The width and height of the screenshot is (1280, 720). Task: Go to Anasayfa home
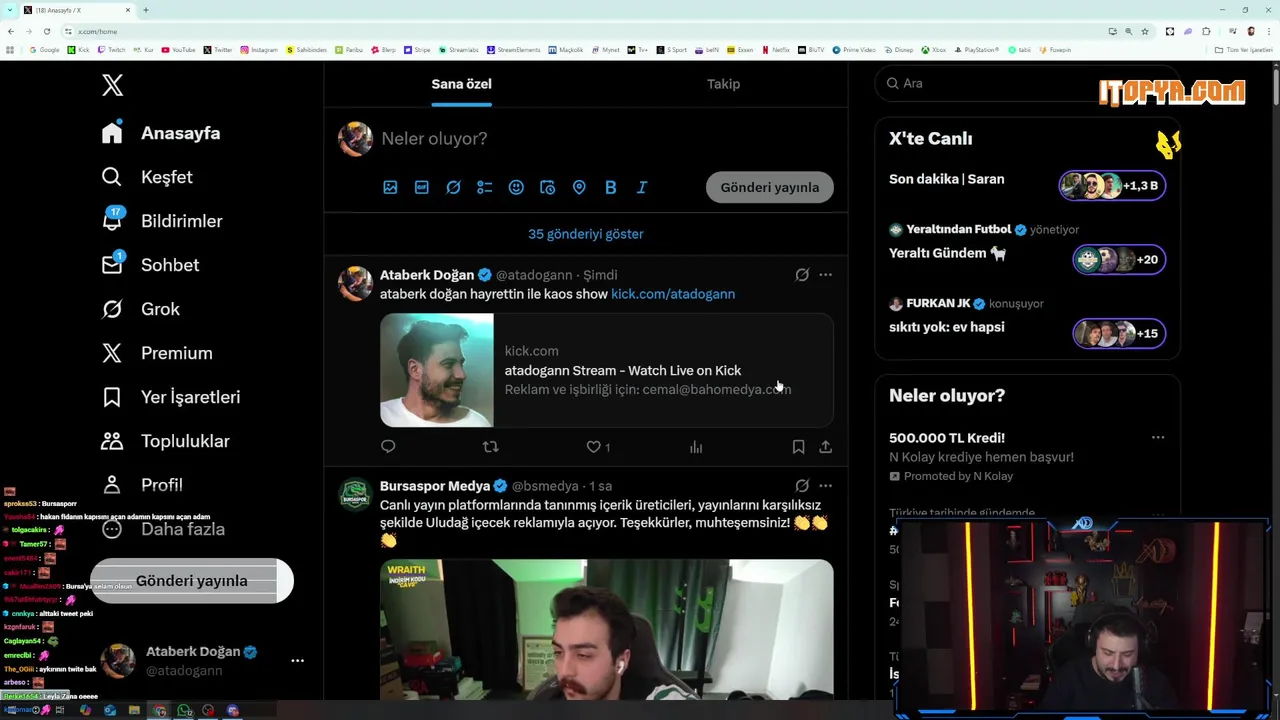pyautogui.click(x=161, y=133)
